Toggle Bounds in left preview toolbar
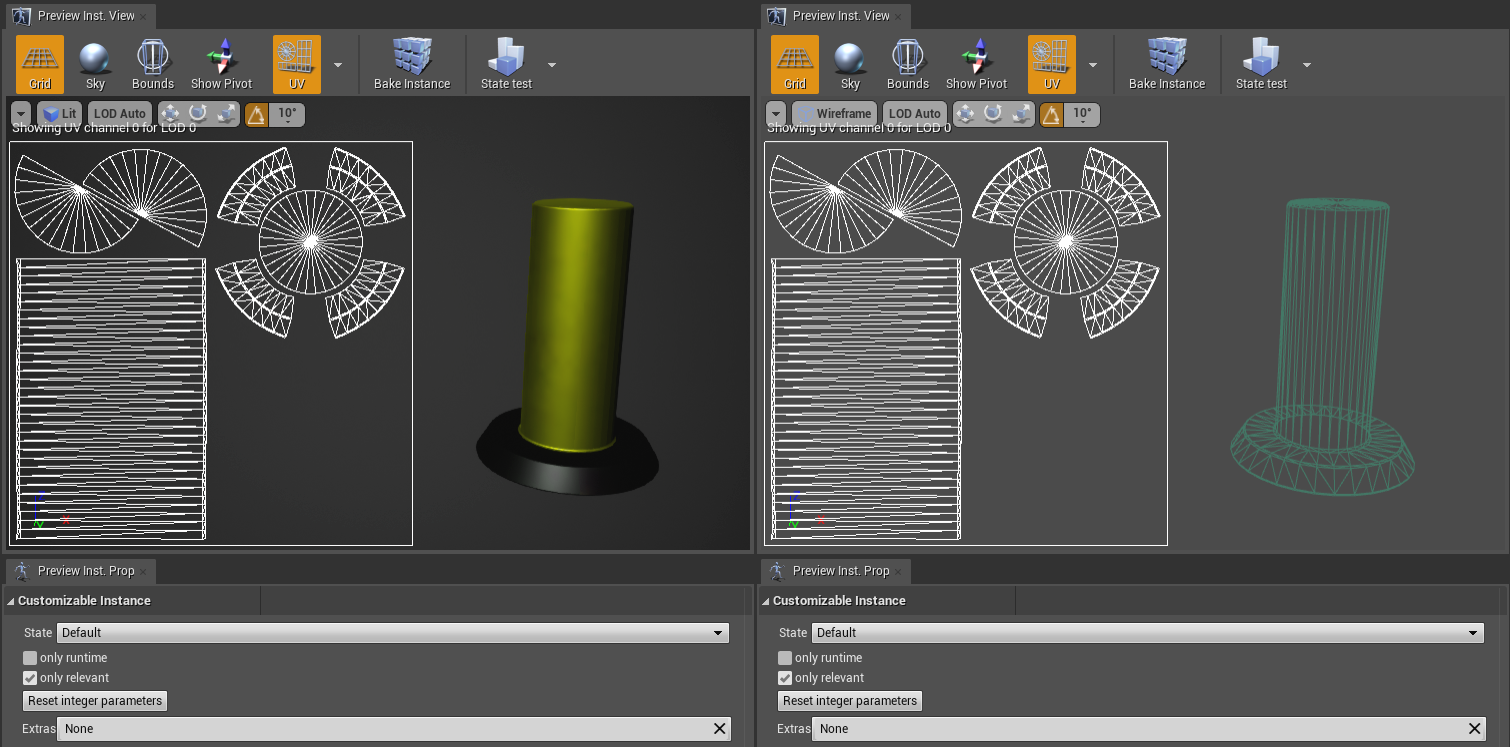Image resolution: width=1510 pixels, height=747 pixels. 153,65
